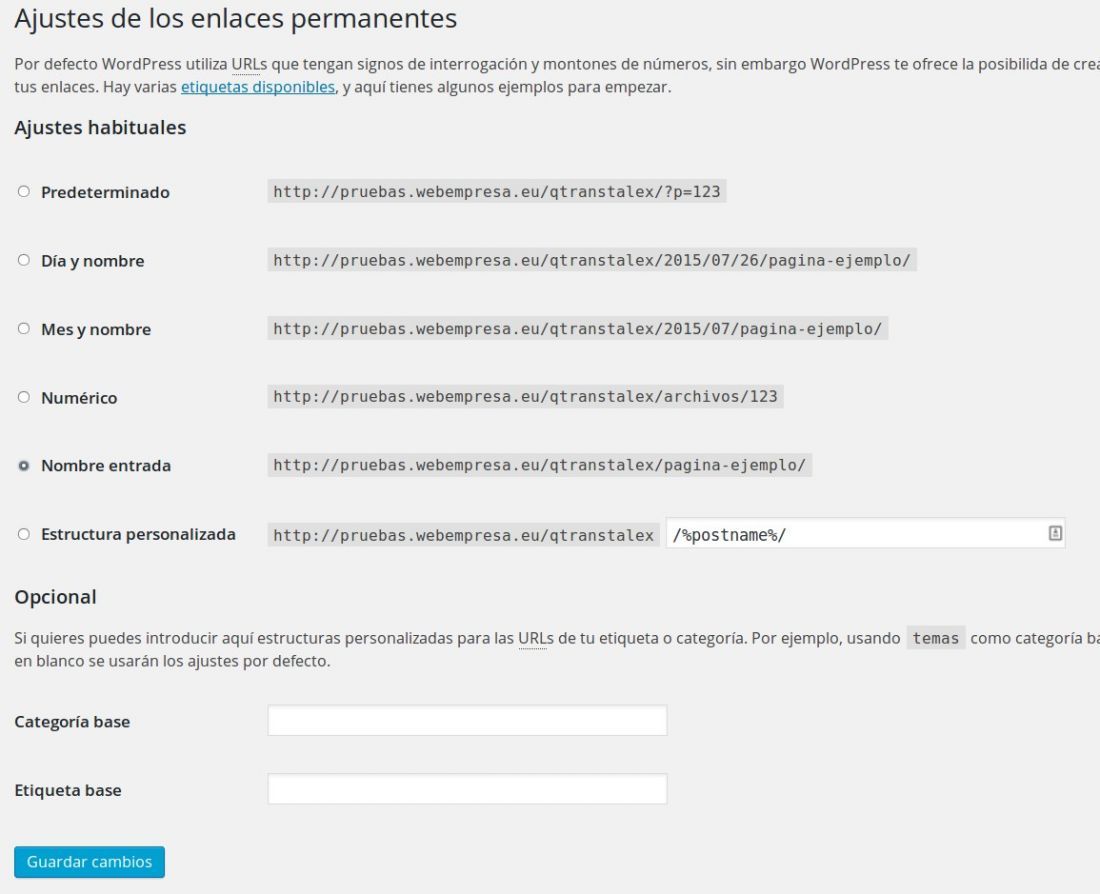Choose Estructura personalizada radio button
The image size is (1100, 894).
(24, 534)
